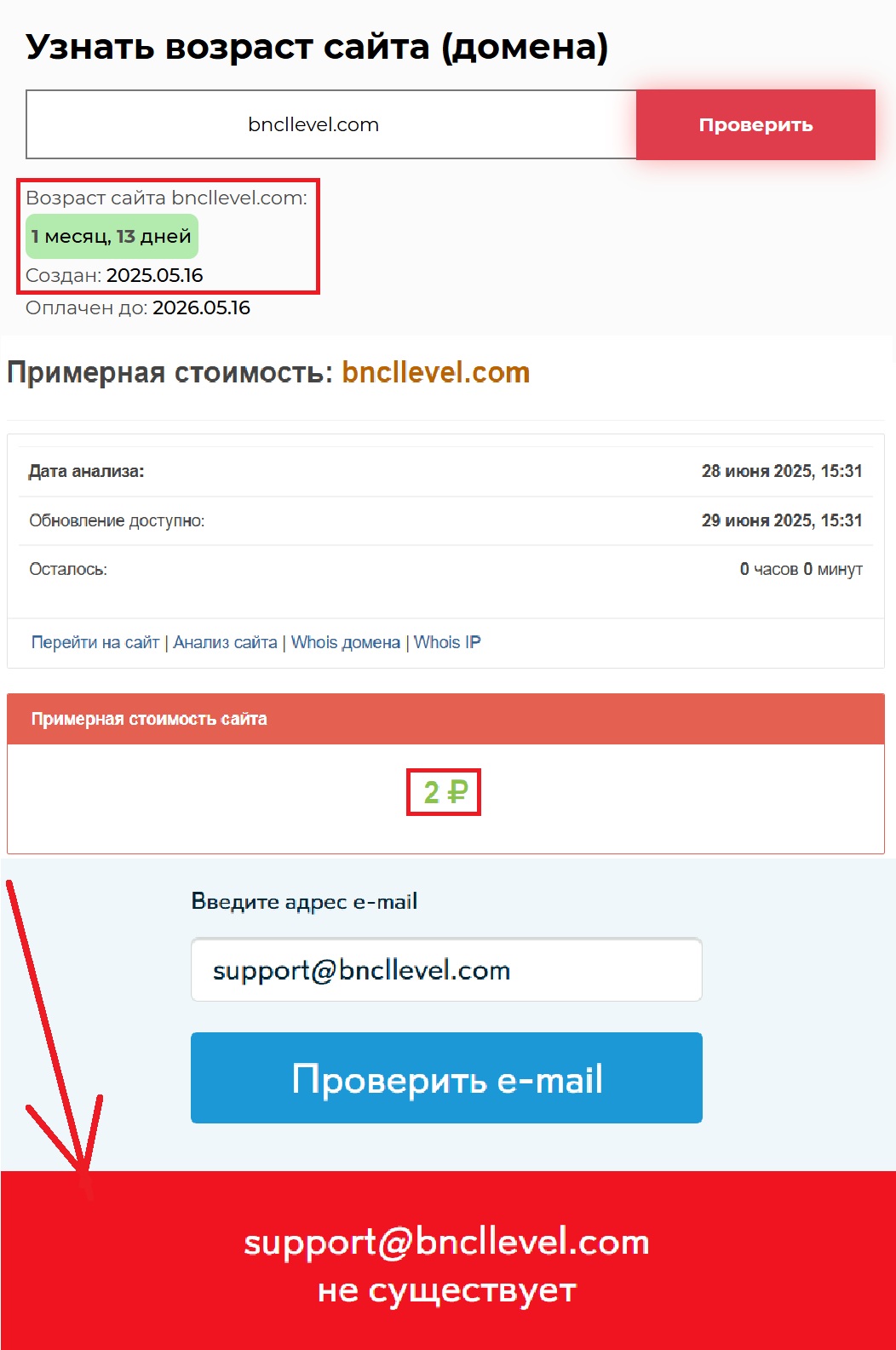Open the orange bncllevel.com heading link
Image resolution: width=896 pixels, height=1350 pixels.
(x=436, y=372)
